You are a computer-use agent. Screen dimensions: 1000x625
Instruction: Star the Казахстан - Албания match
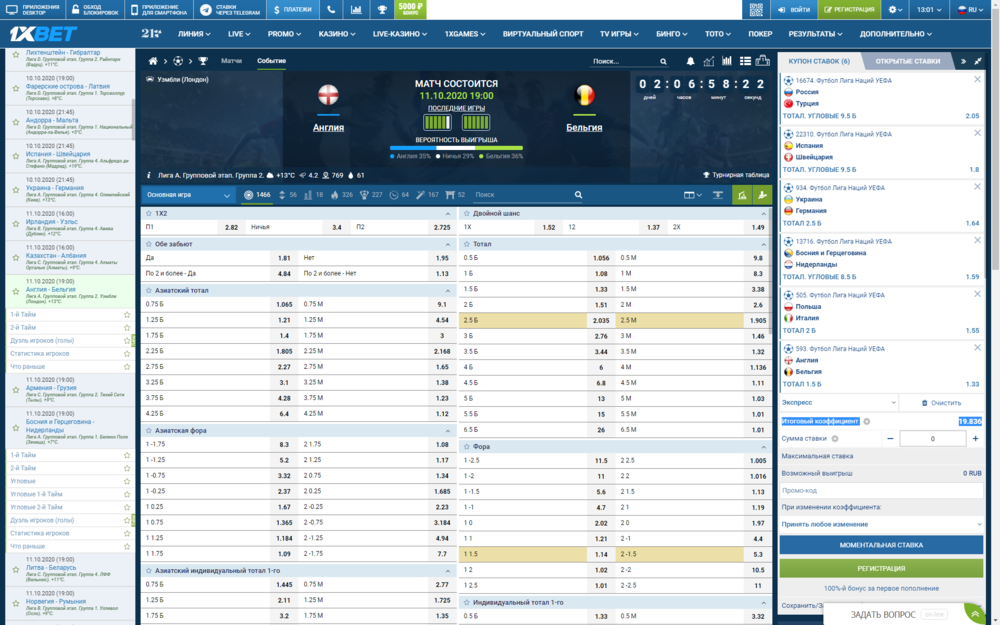(16, 258)
